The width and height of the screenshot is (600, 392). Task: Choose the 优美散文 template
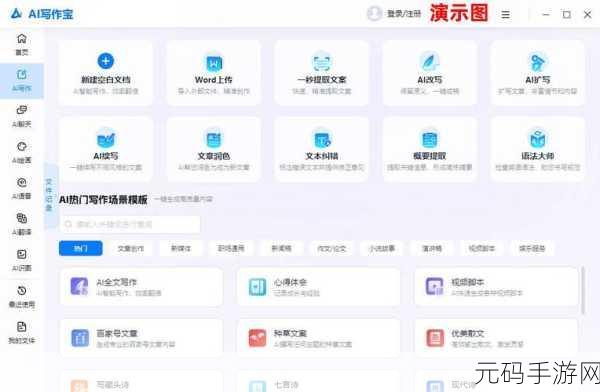coord(496,338)
